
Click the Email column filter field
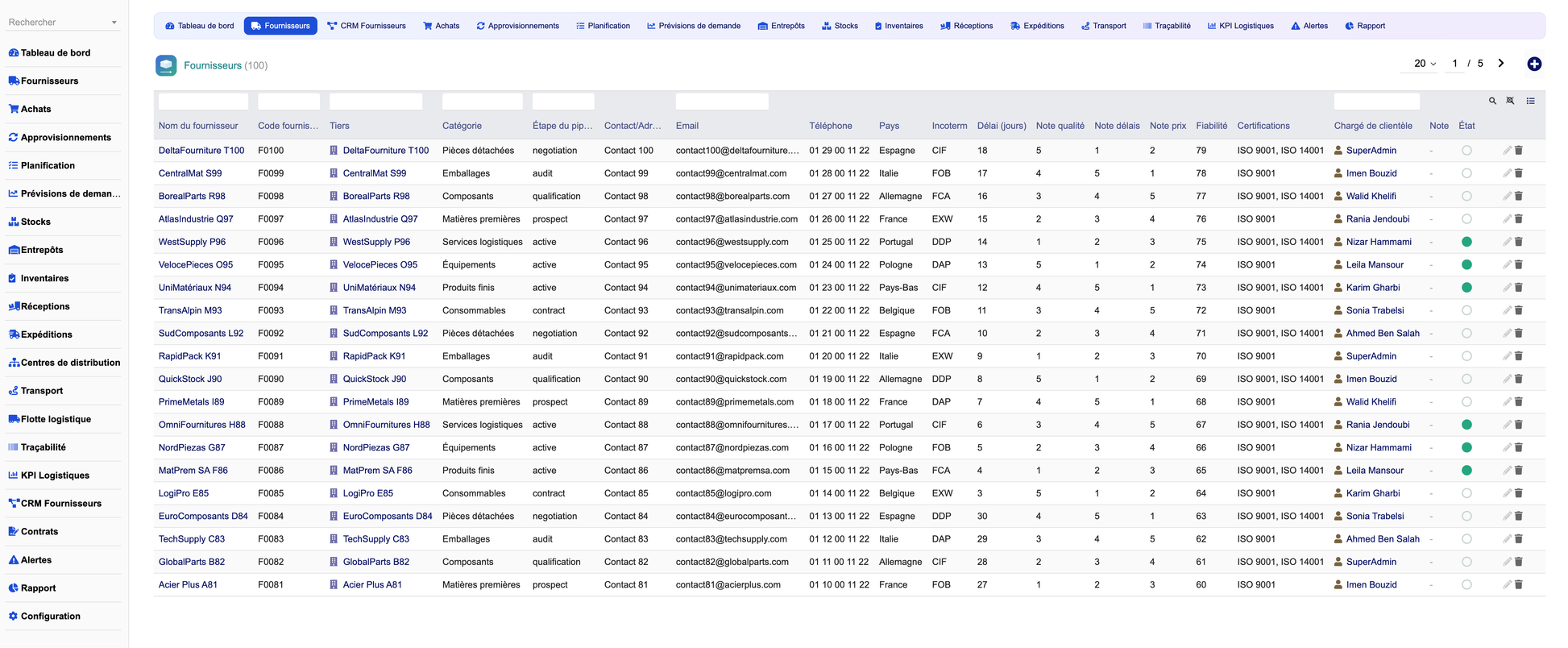tap(722, 102)
